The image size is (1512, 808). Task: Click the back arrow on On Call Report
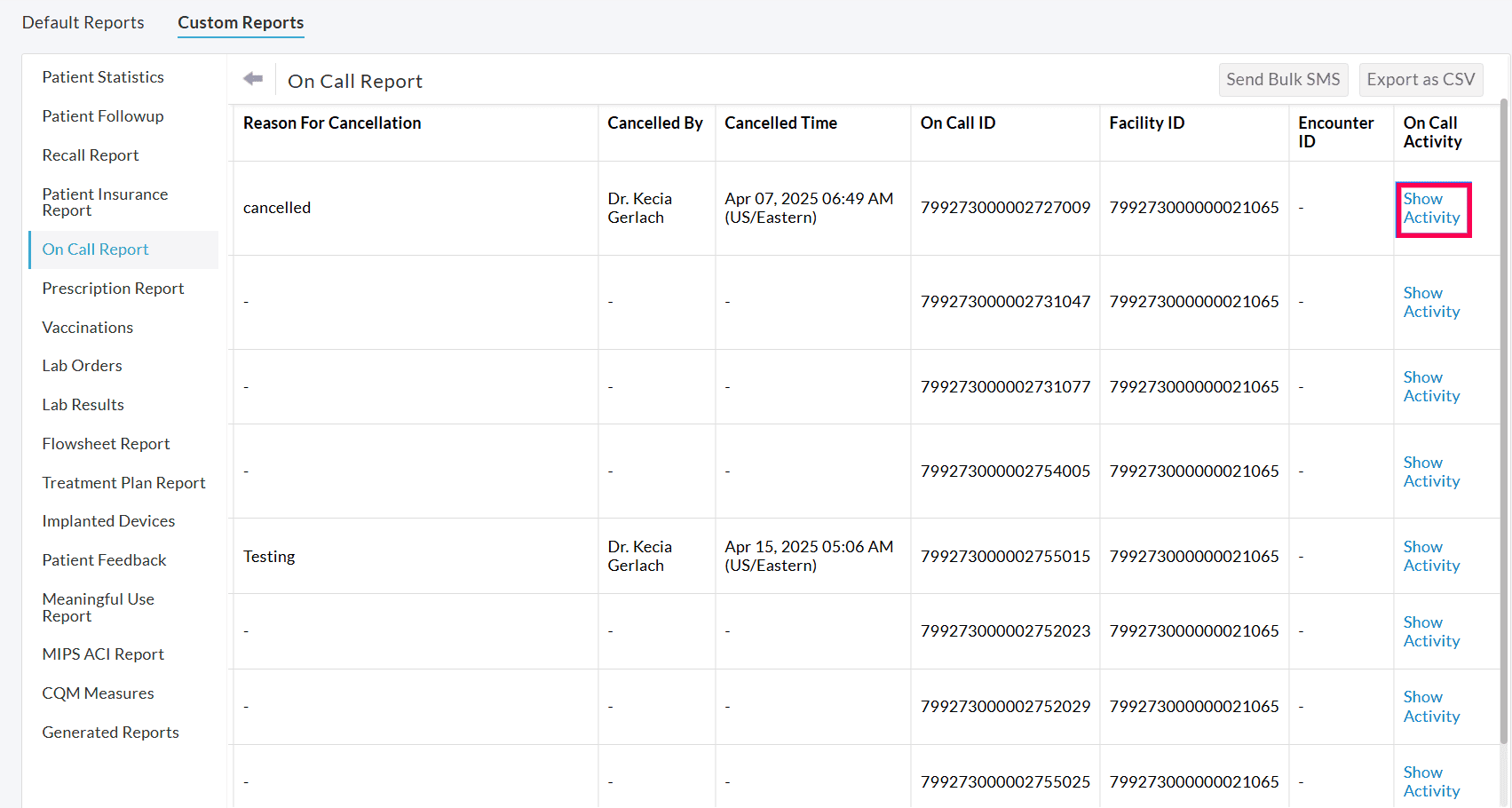(x=252, y=79)
